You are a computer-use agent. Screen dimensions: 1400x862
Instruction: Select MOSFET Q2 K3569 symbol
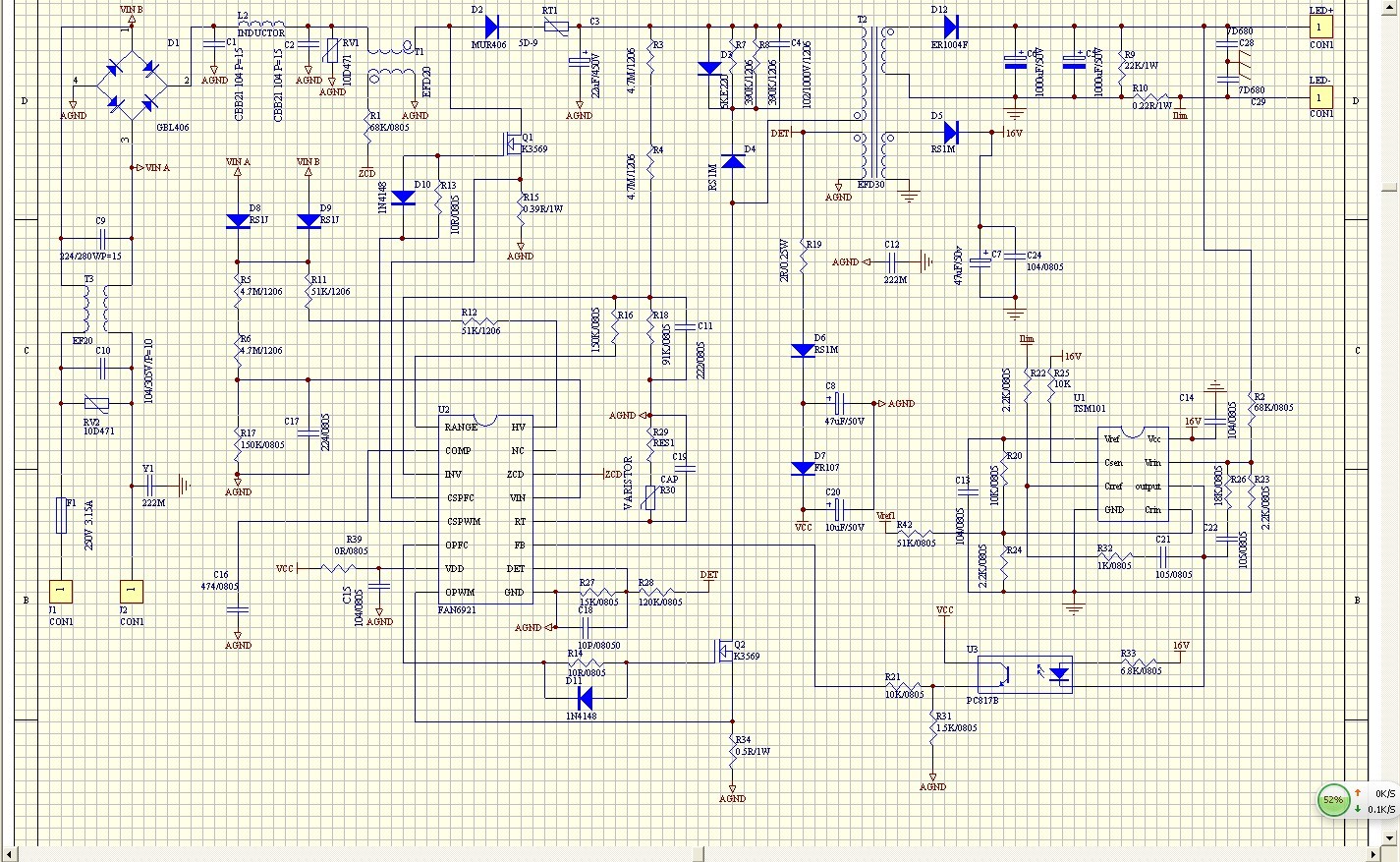click(x=724, y=651)
